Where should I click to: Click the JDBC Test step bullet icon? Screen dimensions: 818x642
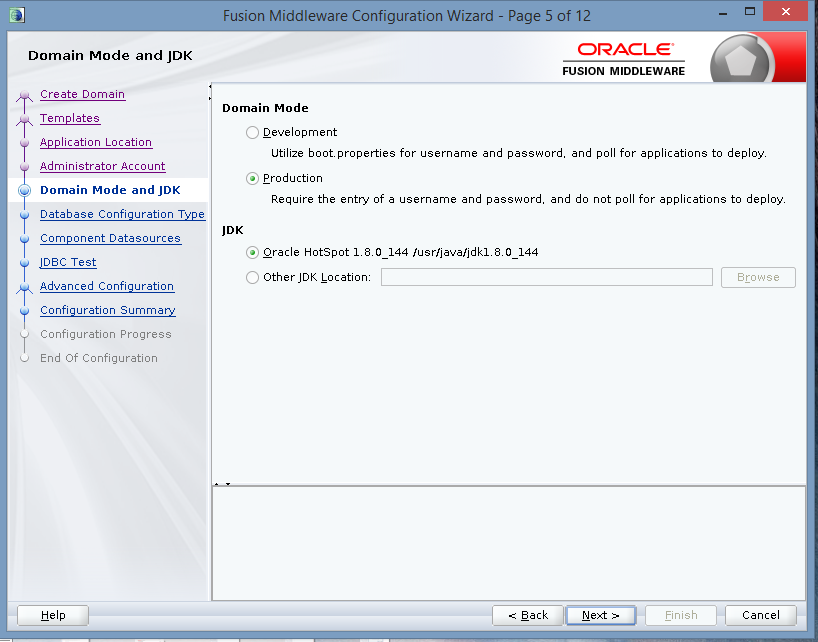click(24, 262)
